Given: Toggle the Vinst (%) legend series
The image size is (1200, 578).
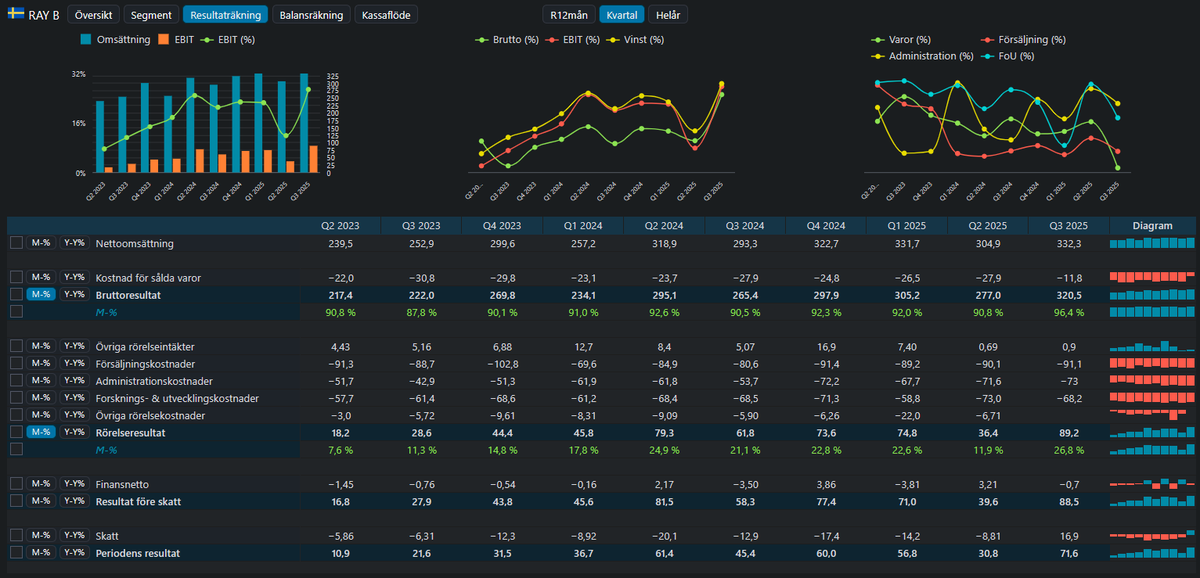Looking at the screenshot, I should [x=636, y=40].
